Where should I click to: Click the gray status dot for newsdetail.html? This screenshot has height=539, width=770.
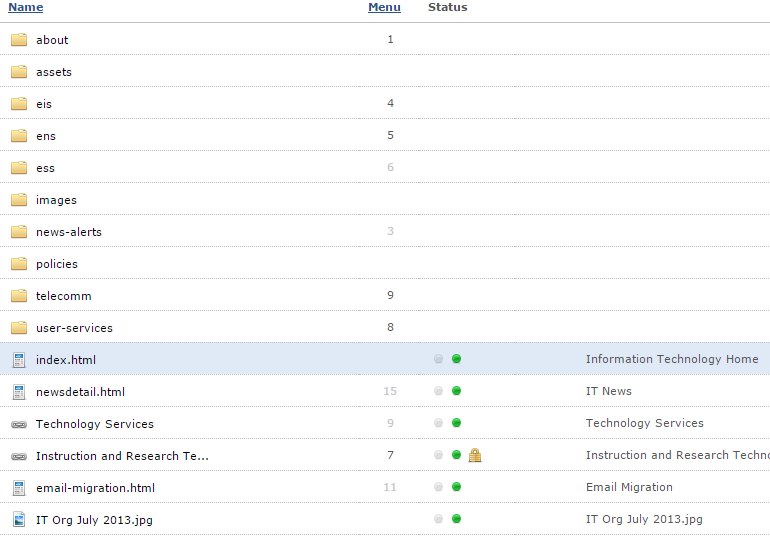[x=439, y=391]
